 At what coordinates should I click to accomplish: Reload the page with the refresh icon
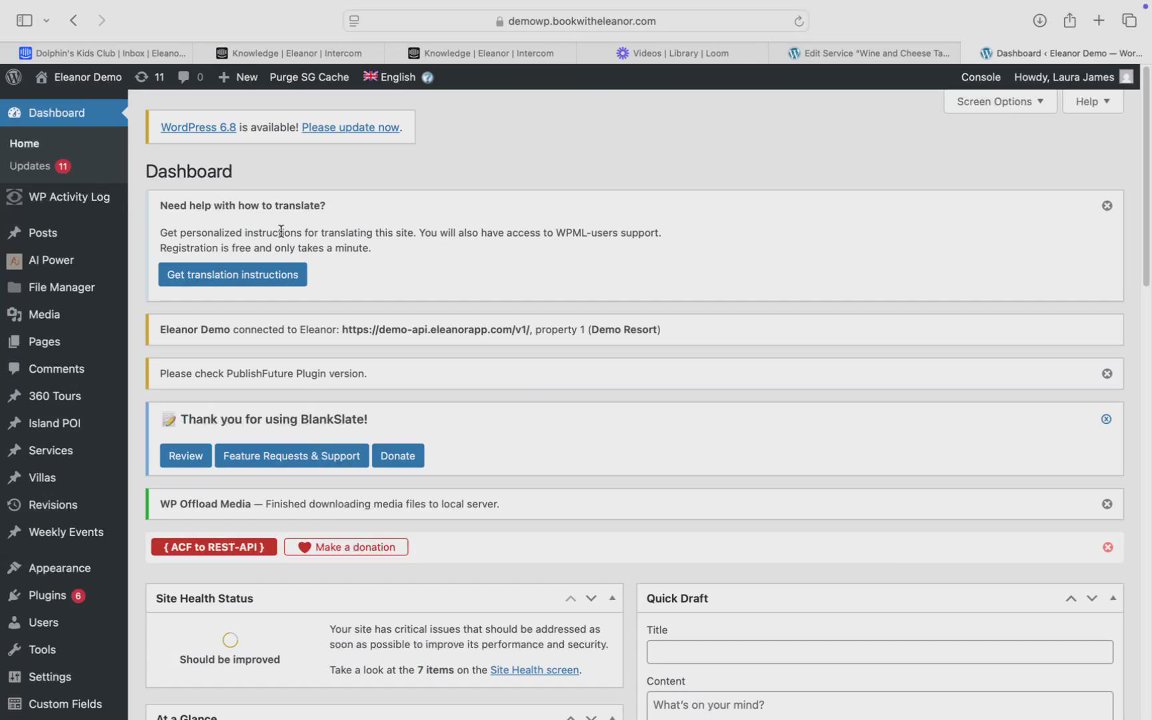click(799, 21)
